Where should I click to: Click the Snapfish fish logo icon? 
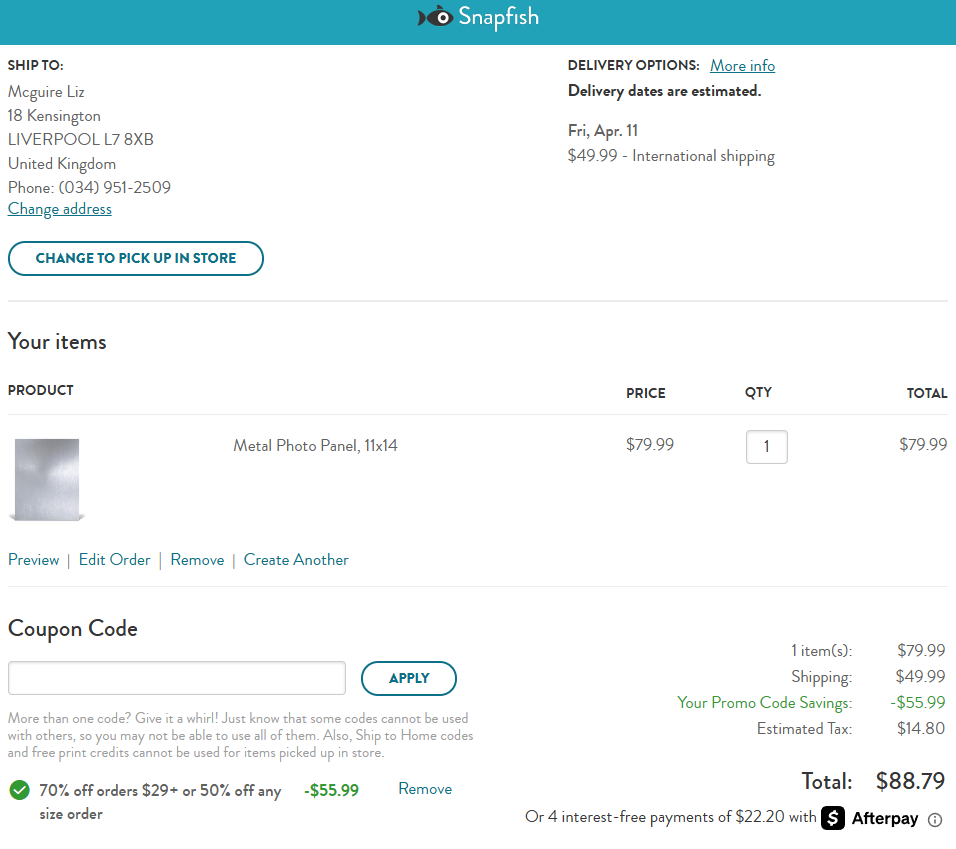(x=435, y=17)
